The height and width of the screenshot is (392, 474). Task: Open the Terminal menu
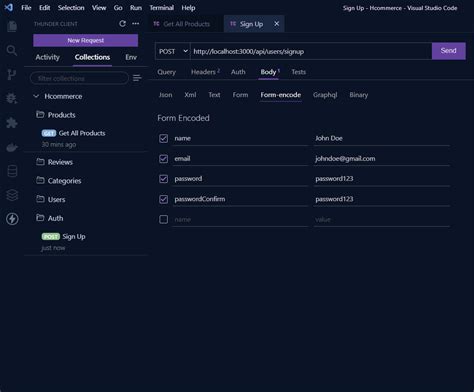(162, 8)
